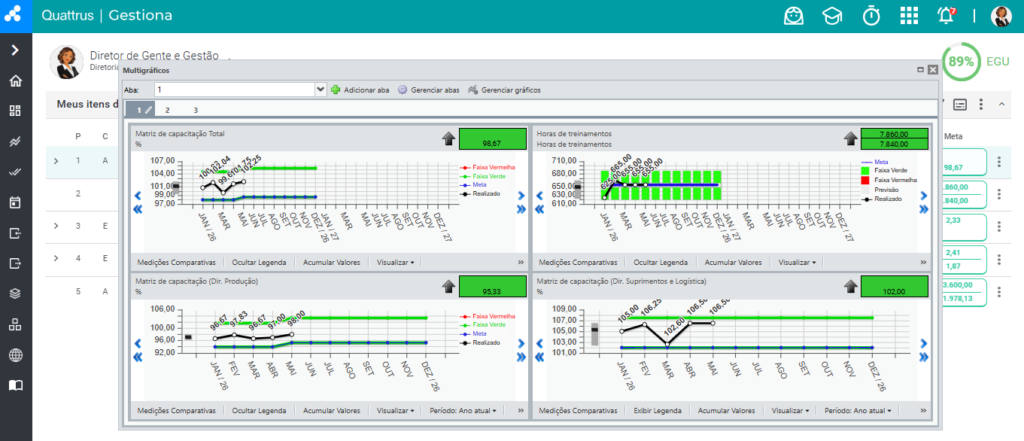1024x441 pixels.
Task: Switch to tab 3 in Multigráficos
Action: [x=195, y=110]
